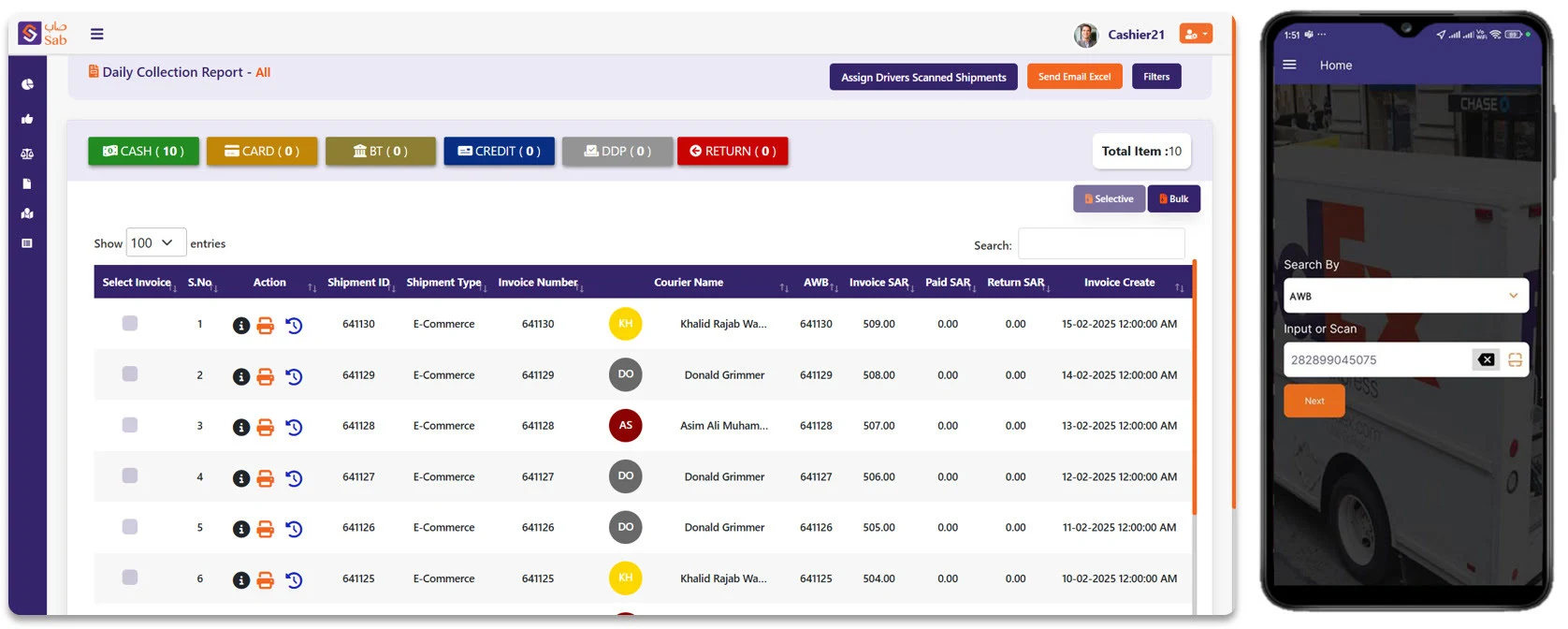Select invoice checkbox for row 6
Image resolution: width=1568 pixels, height=629 pixels.
click(x=130, y=578)
